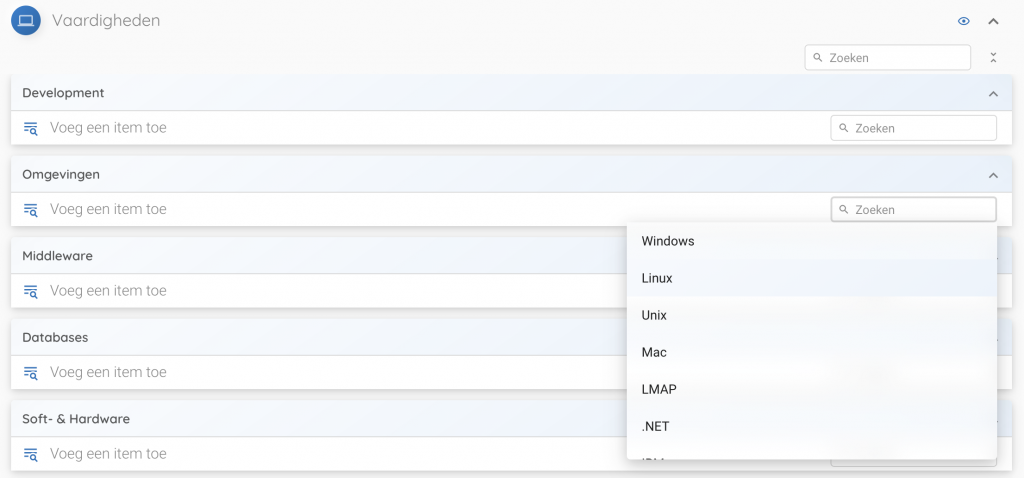The width and height of the screenshot is (1024, 478).
Task: Select Linux from the dropdown list
Action: [x=657, y=278]
